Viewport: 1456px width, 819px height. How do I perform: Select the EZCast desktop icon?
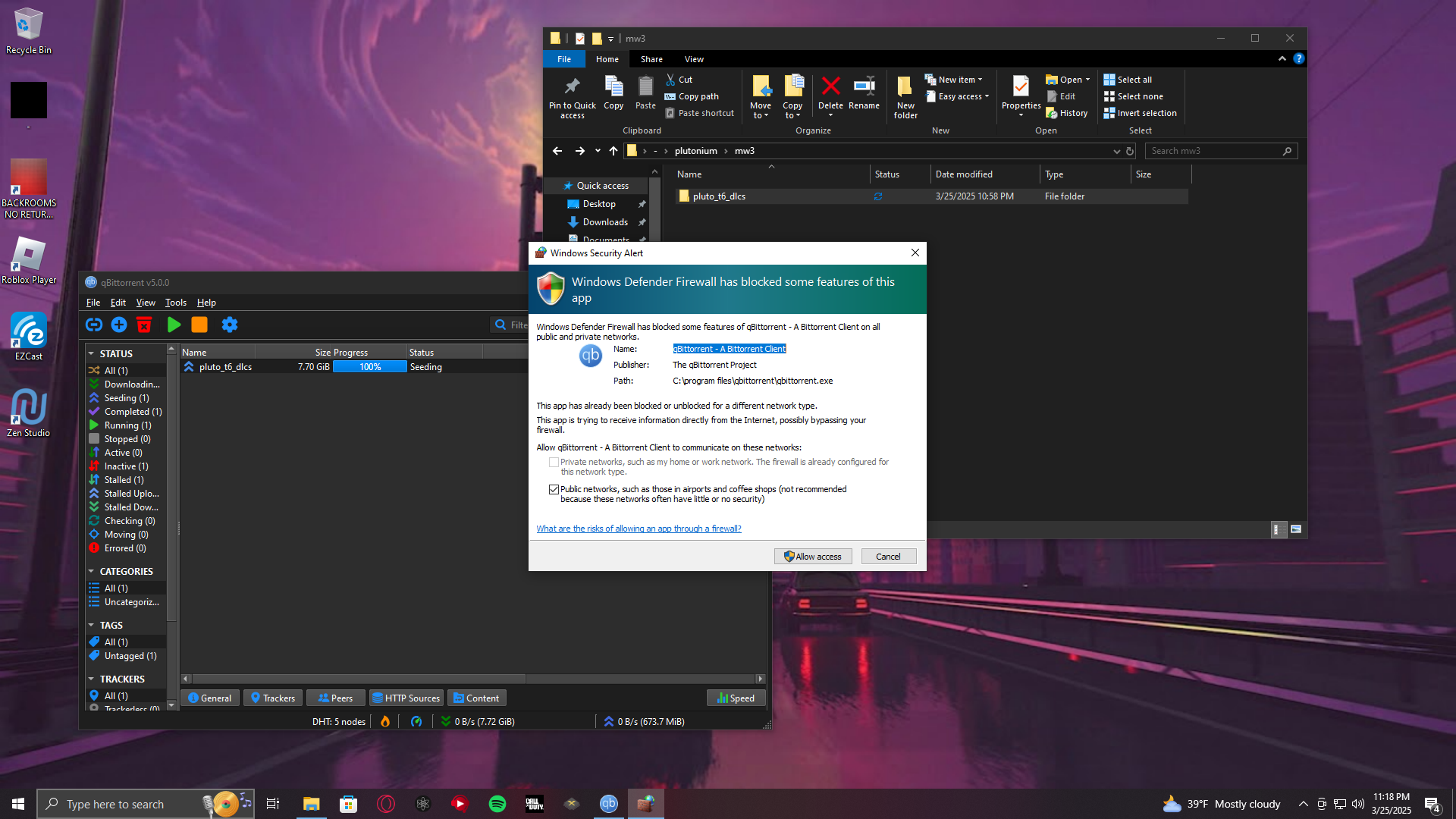pyautogui.click(x=29, y=337)
